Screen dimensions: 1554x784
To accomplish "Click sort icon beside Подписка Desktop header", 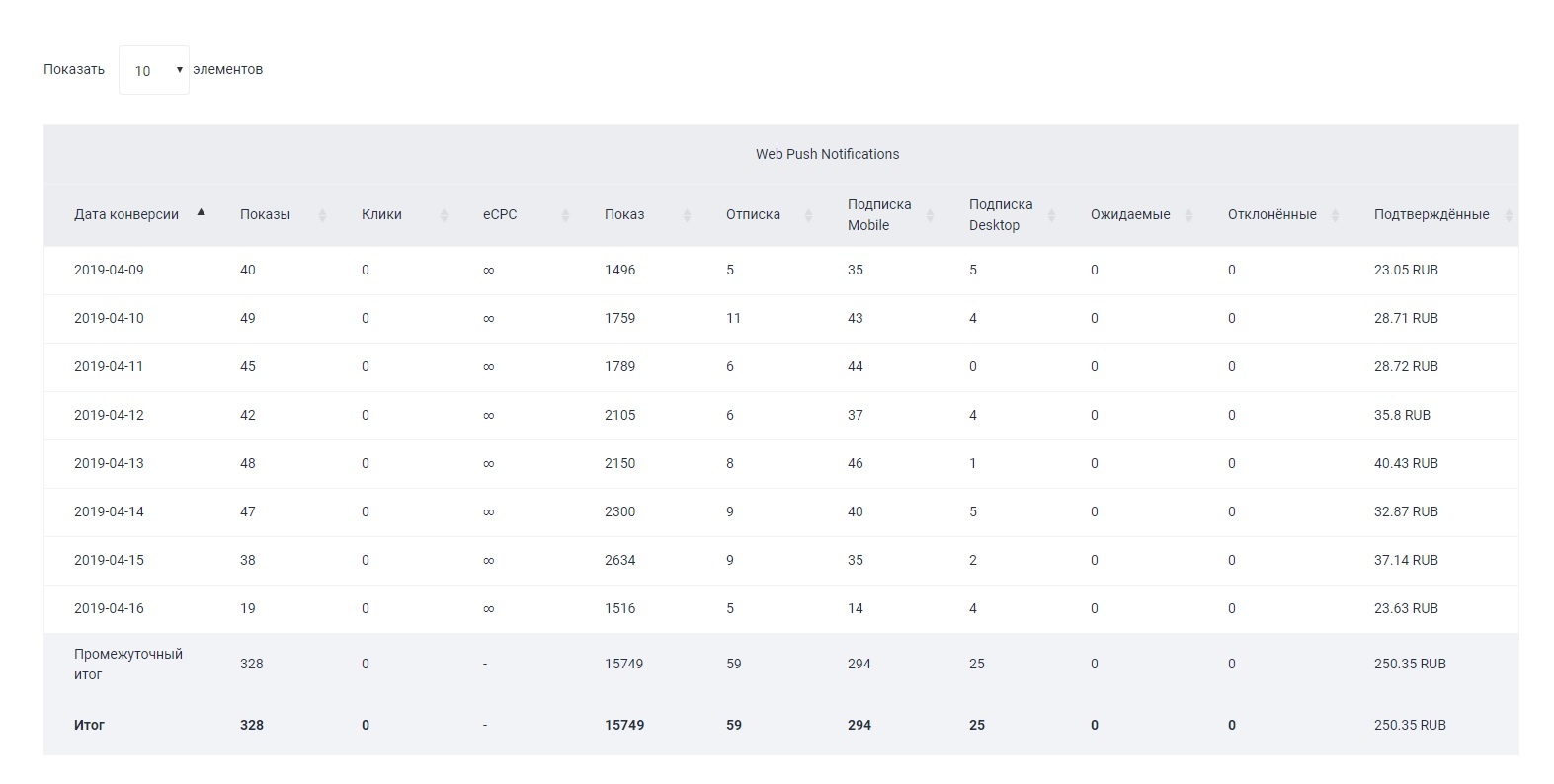I will pyautogui.click(x=1051, y=215).
